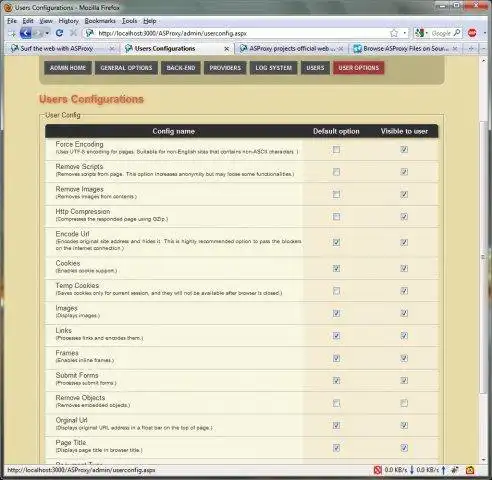Uncheck Cookies default option

coord(336,268)
